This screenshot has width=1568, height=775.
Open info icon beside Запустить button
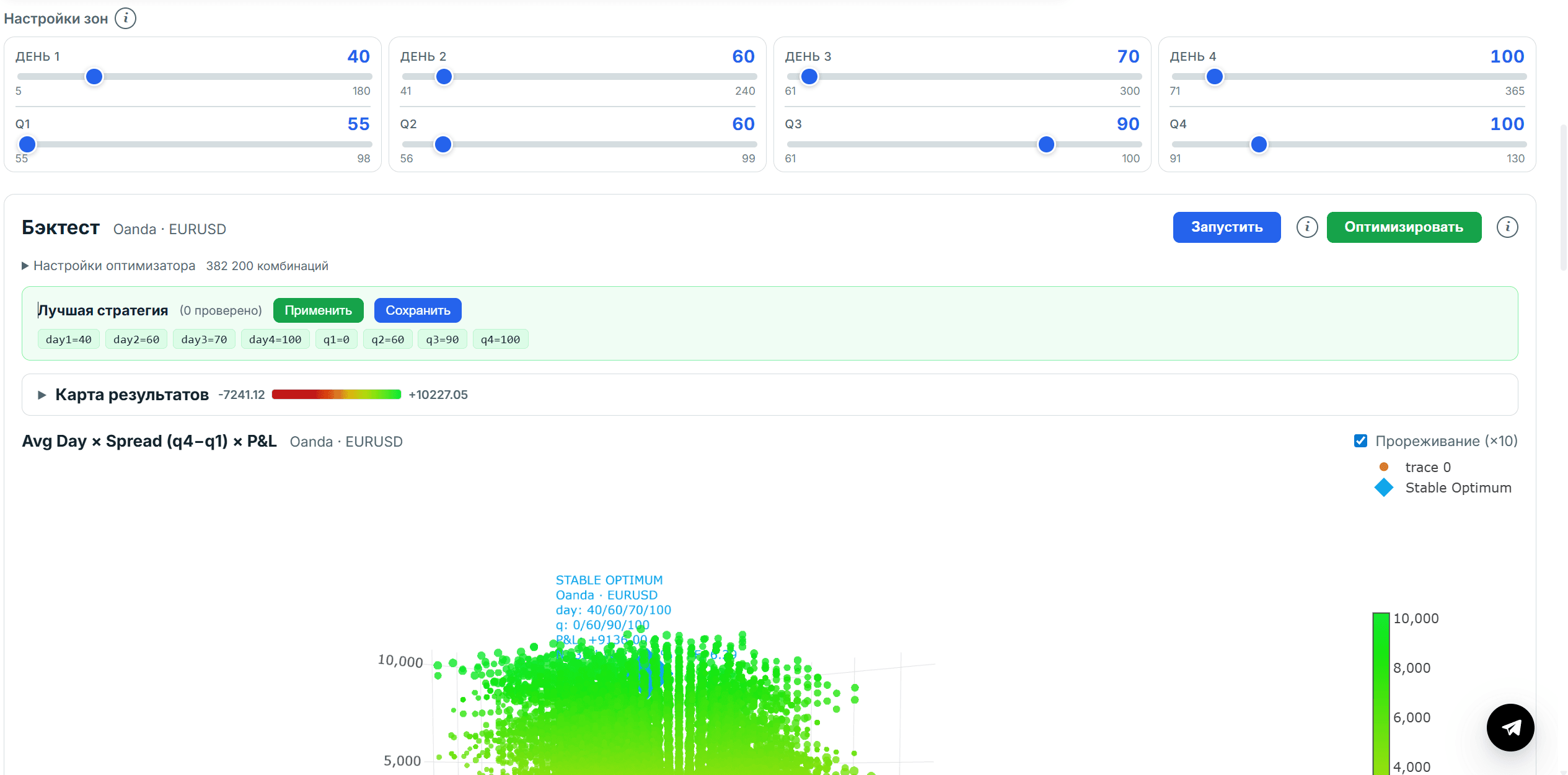point(1307,227)
